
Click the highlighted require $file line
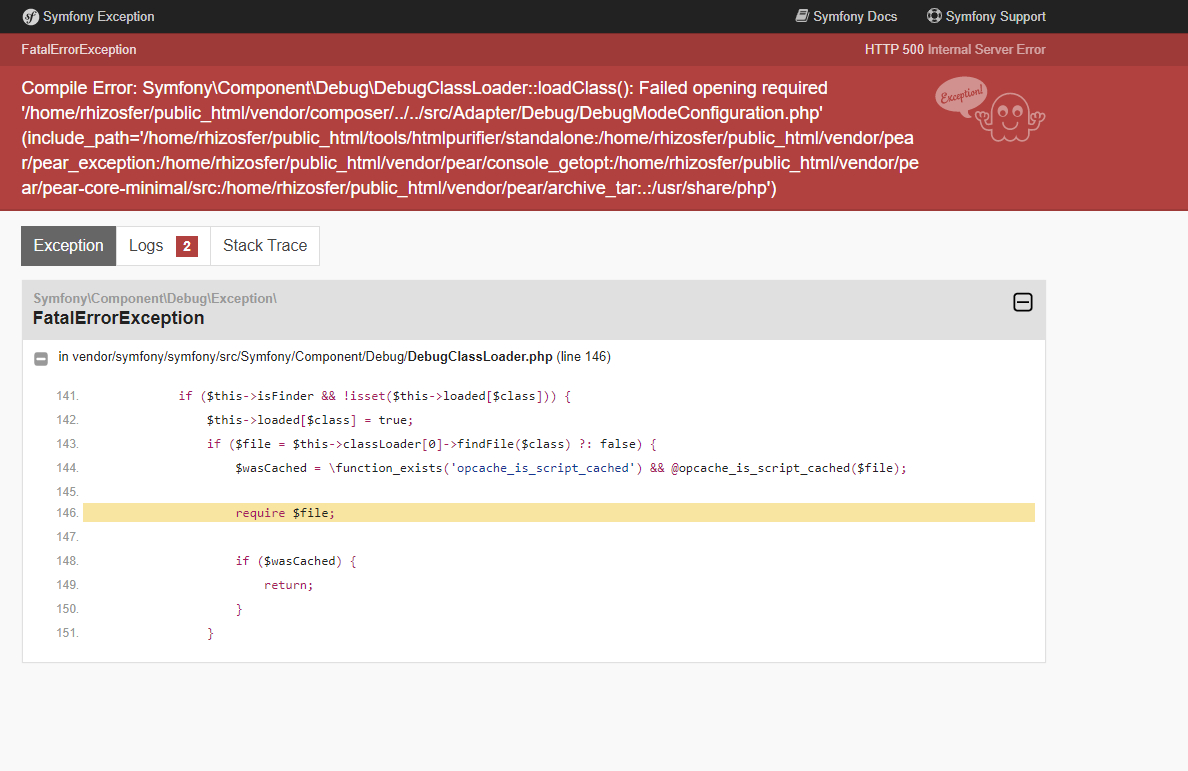coord(559,513)
